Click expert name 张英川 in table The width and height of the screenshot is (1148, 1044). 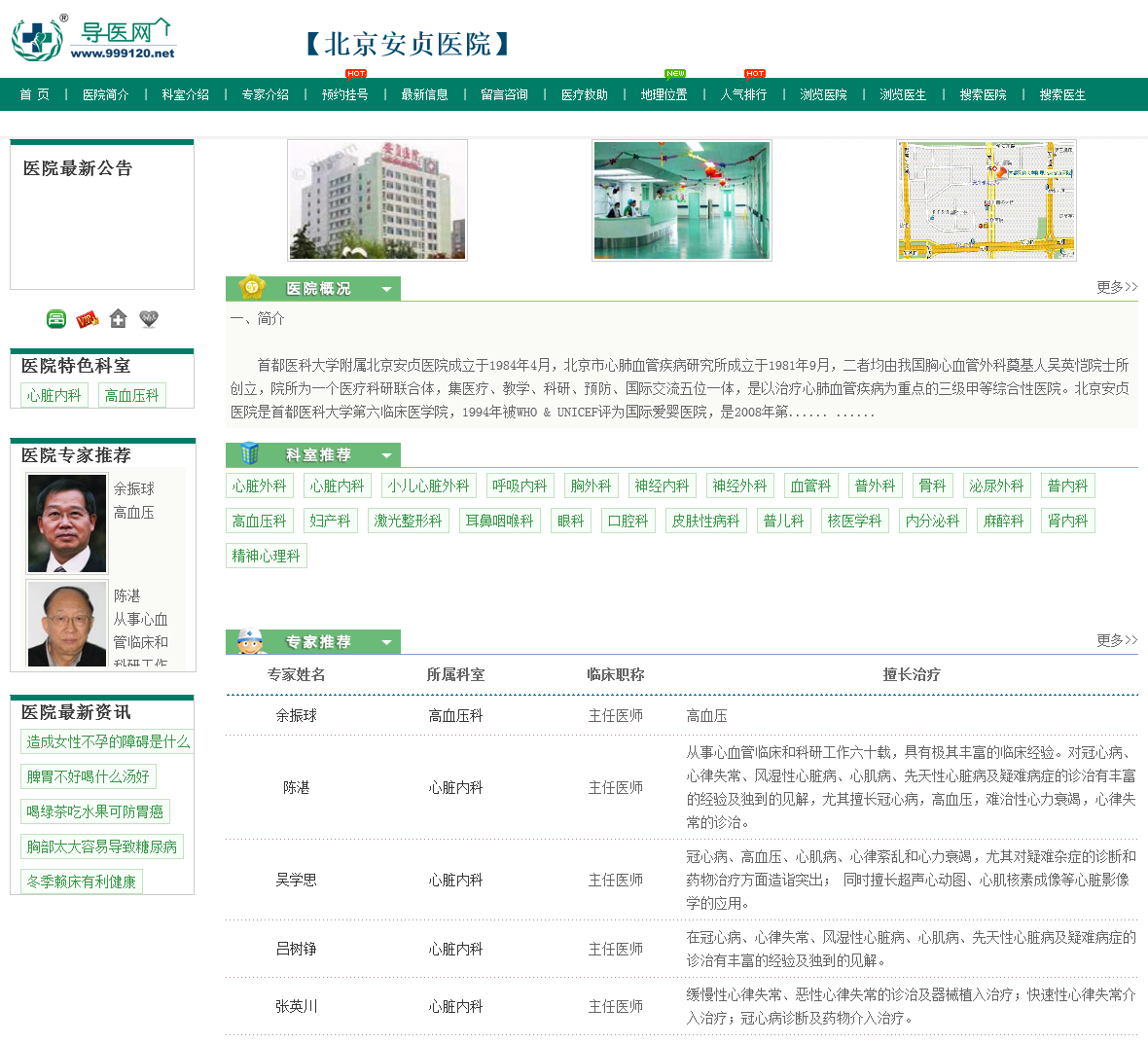coord(296,1007)
